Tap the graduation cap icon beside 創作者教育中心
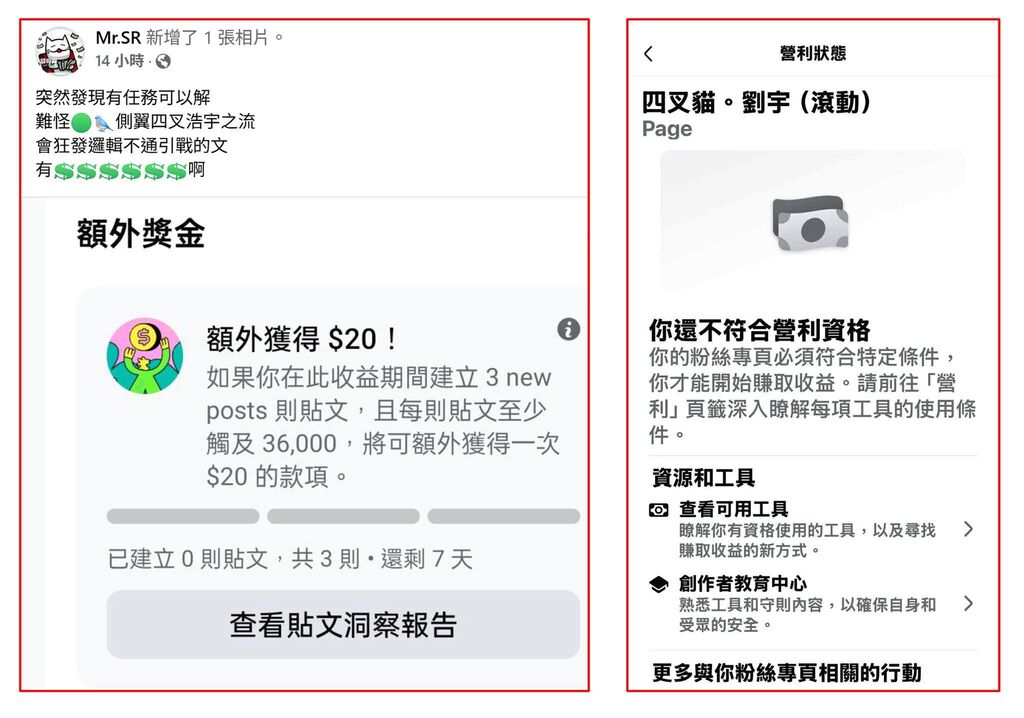 658,583
